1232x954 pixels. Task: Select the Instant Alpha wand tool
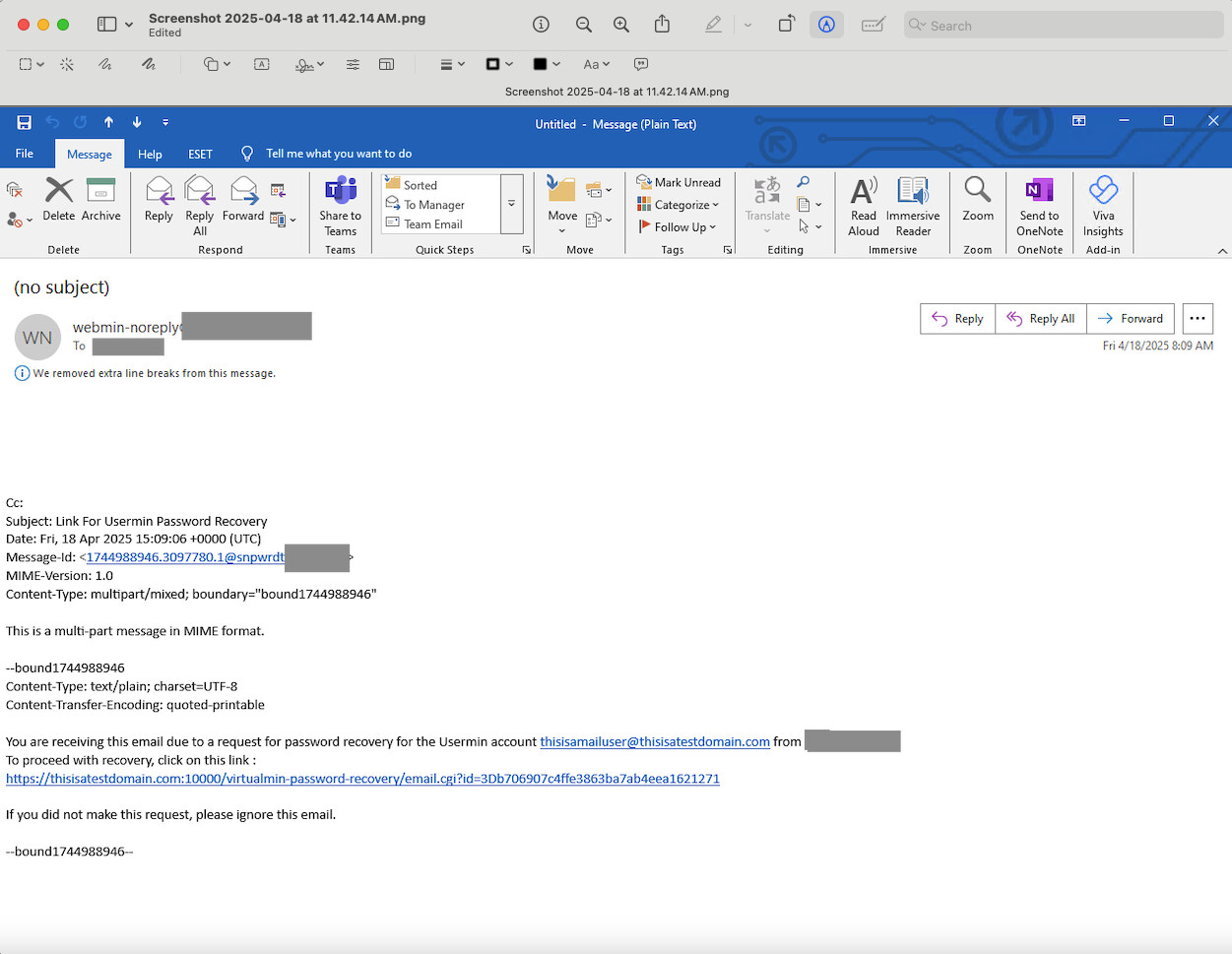(x=67, y=64)
